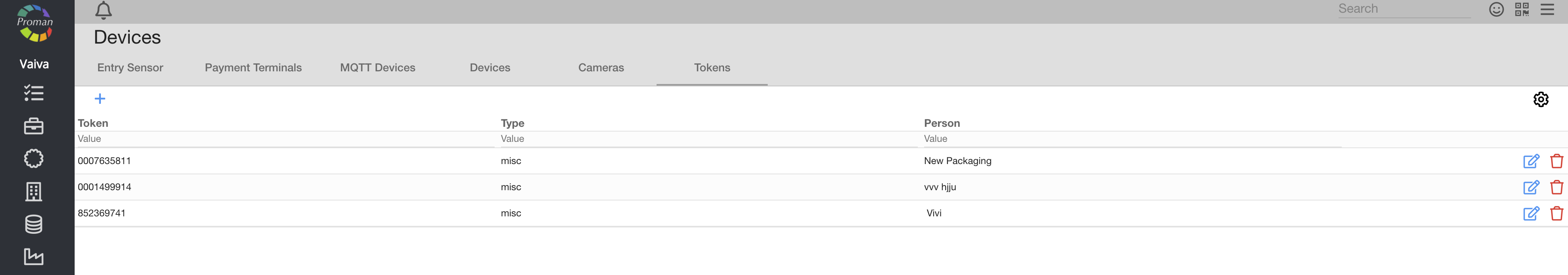Click the Token filter value field
Viewport: 1568px width, 275px height.
point(285,139)
